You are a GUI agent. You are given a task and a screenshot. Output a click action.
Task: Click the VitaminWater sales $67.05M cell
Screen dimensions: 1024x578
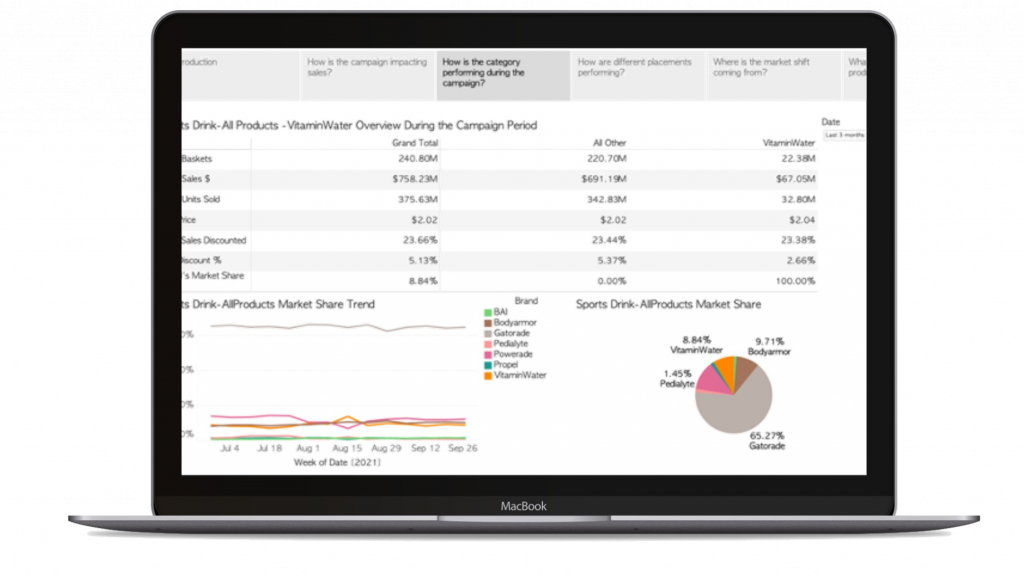point(795,179)
